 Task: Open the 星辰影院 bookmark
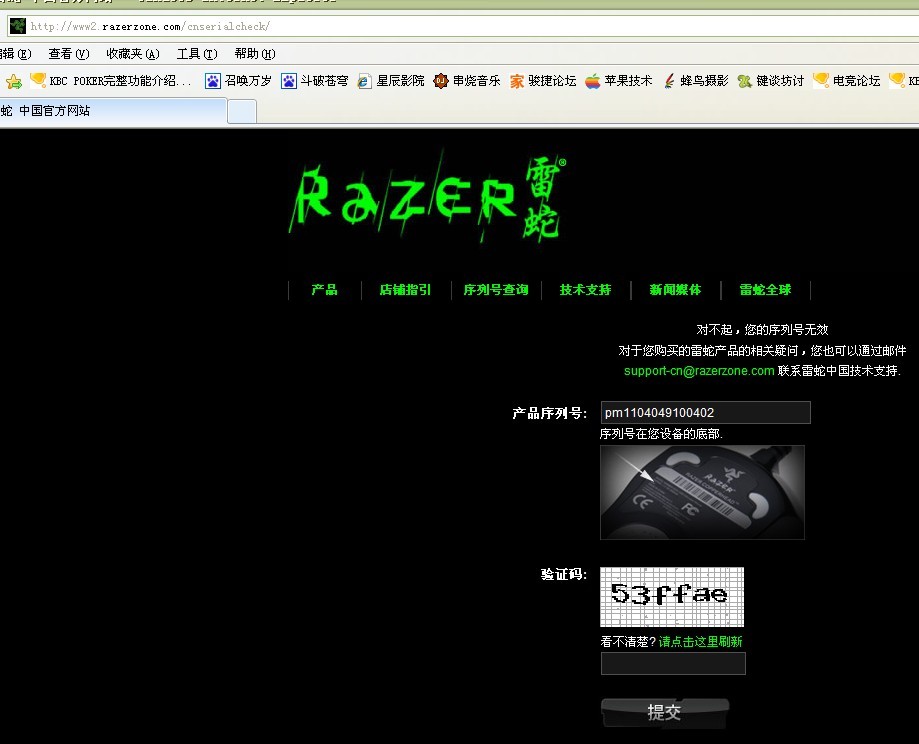coord(400,81)
